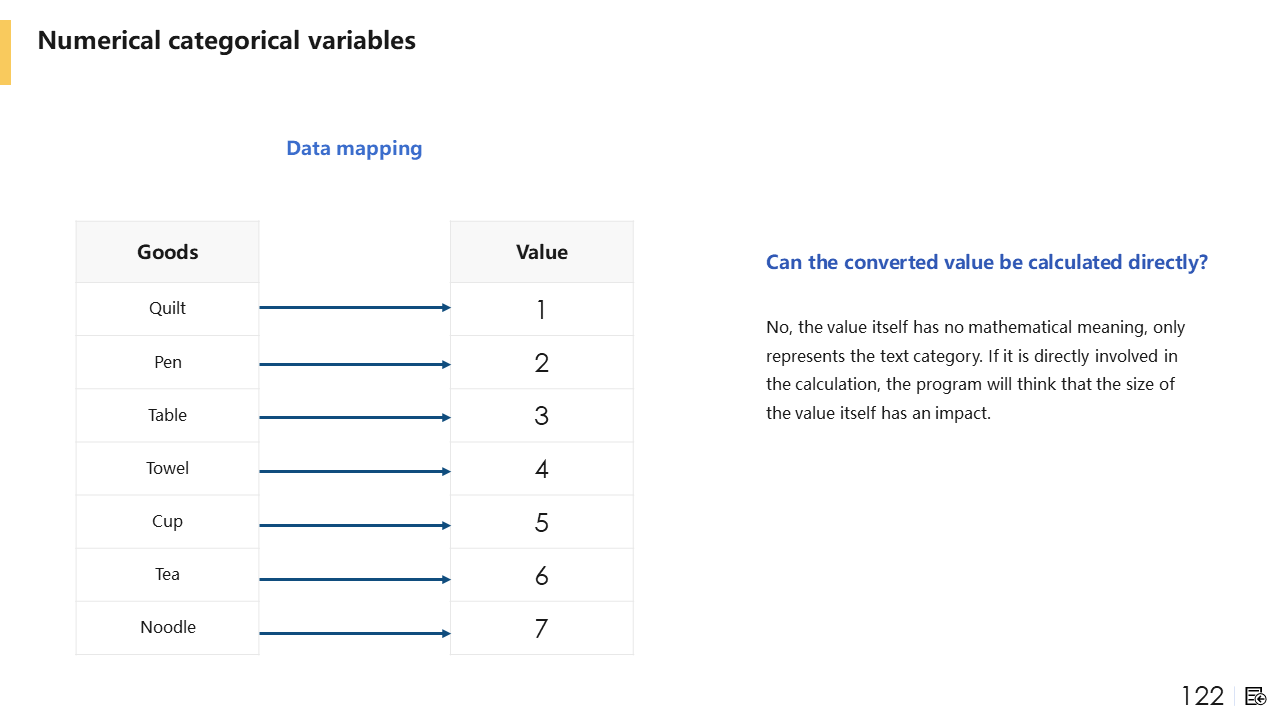This screenshot has width=1280, height=720.
Task: Click the 'Value' column header
Action: tap(541, 252)
